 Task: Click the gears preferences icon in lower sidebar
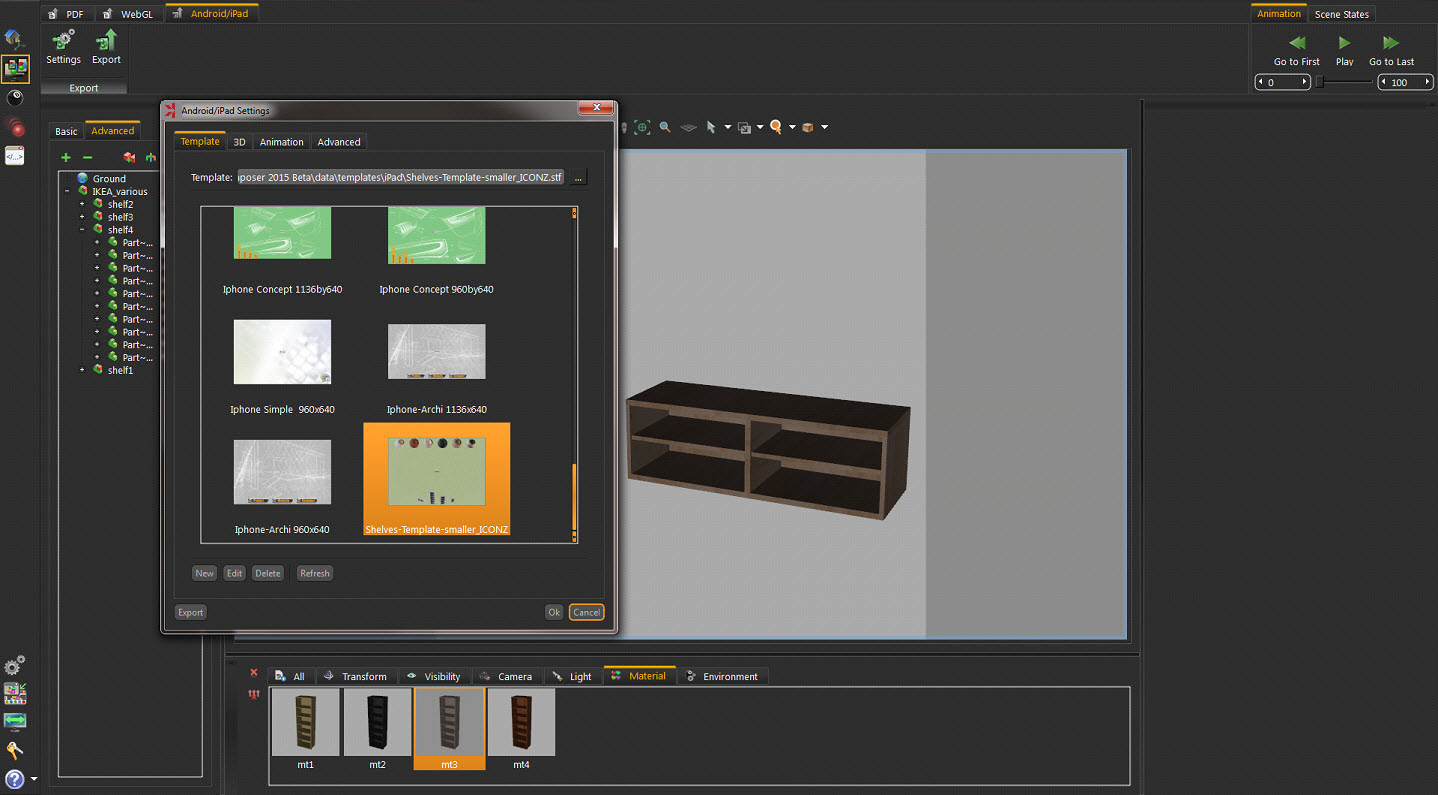point(15,666)
